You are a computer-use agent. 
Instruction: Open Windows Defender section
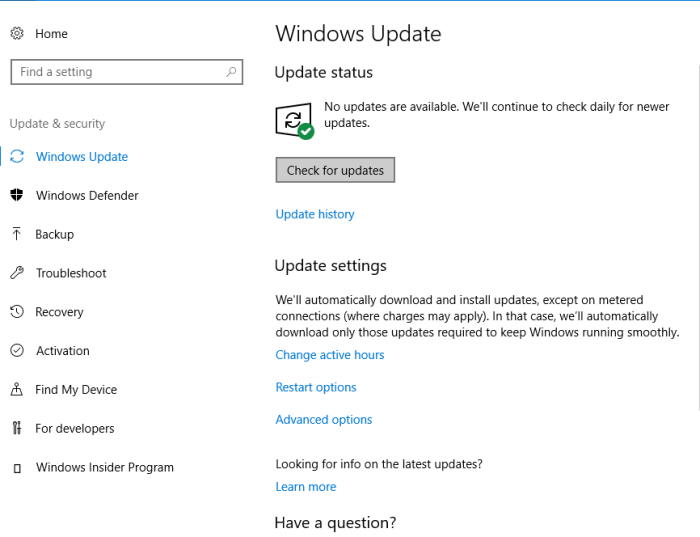pos(87,196)
